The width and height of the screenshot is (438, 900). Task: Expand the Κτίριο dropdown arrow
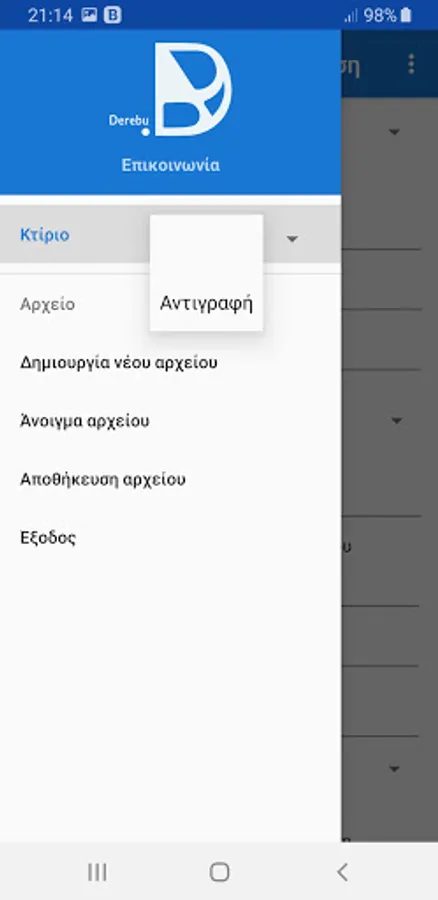[292, 239]
